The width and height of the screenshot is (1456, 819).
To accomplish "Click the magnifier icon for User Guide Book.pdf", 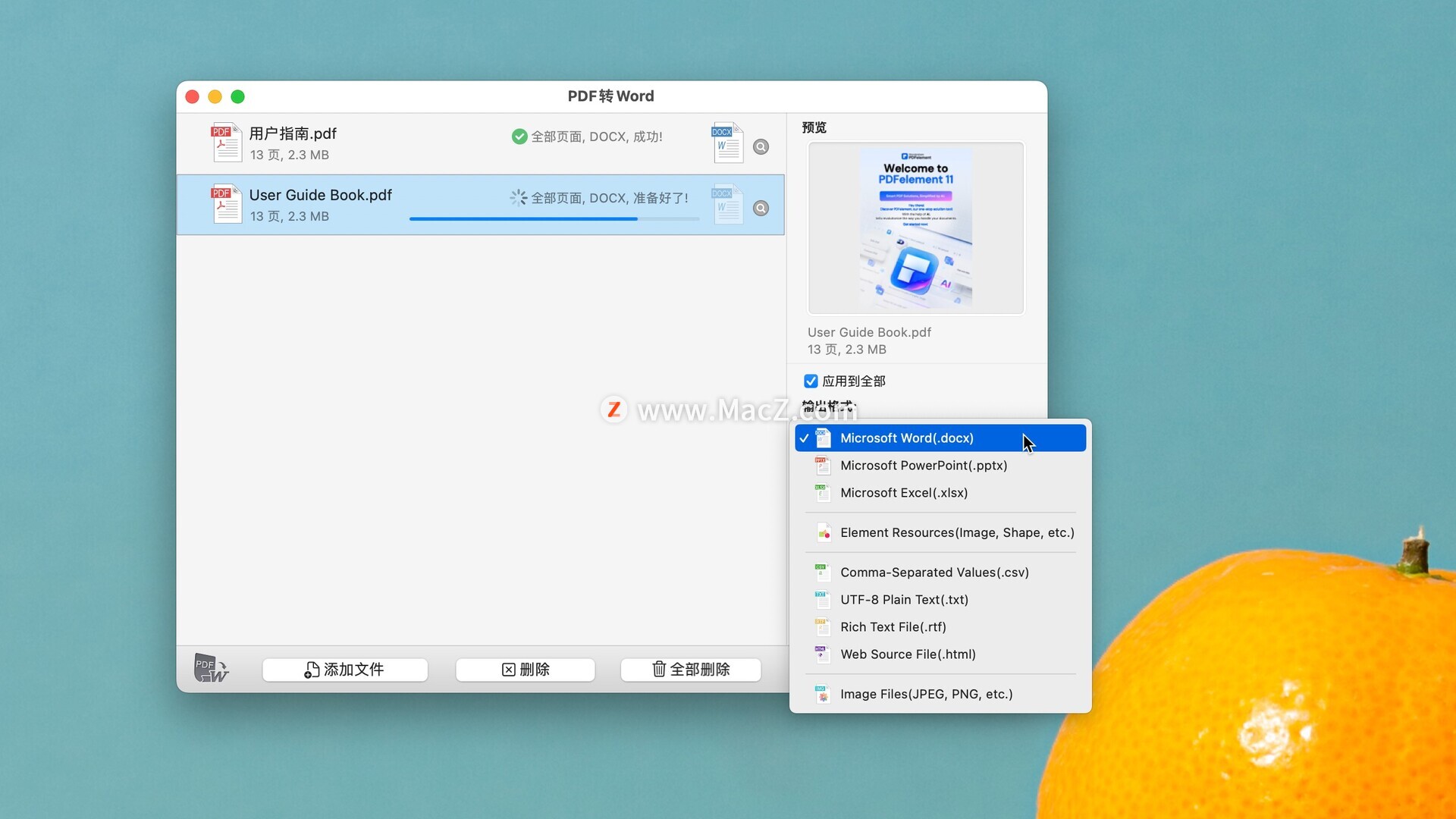I will pyautogui.click(x=761, y=209).
